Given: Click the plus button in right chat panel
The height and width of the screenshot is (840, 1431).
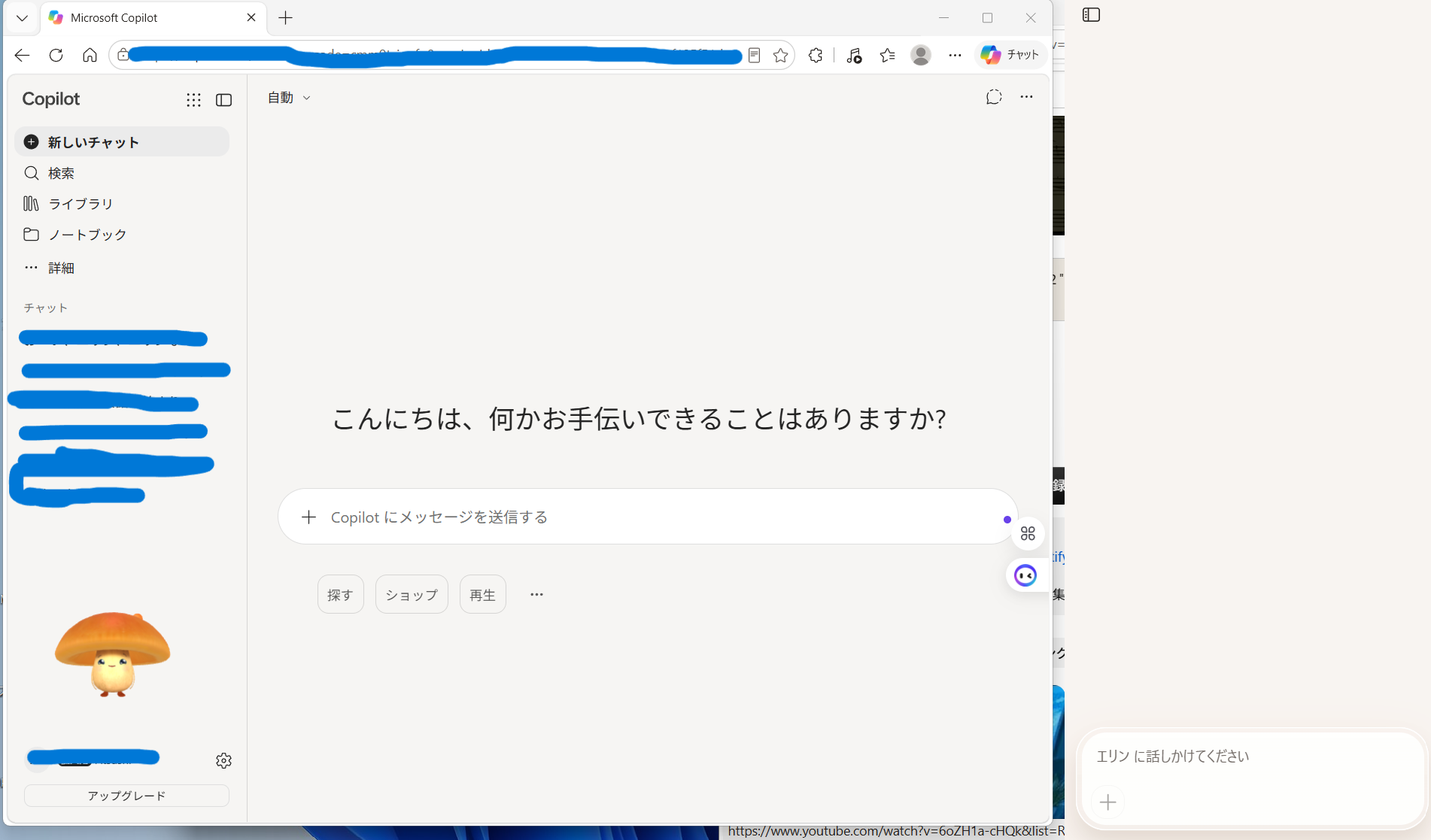Looking at the screenshot, I should [x=1108, y=802].
